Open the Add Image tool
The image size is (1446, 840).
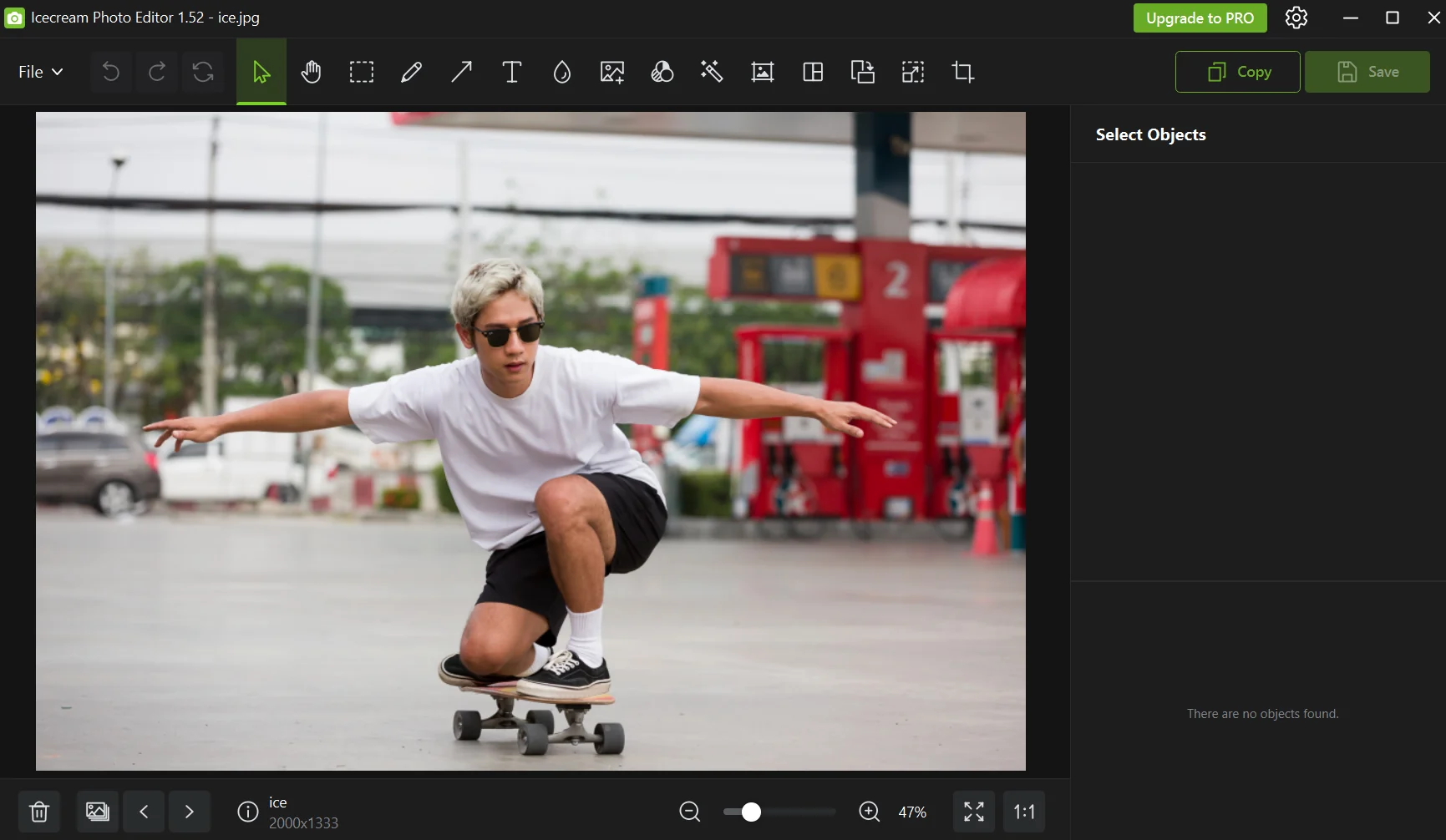click(x=611, y=73)
